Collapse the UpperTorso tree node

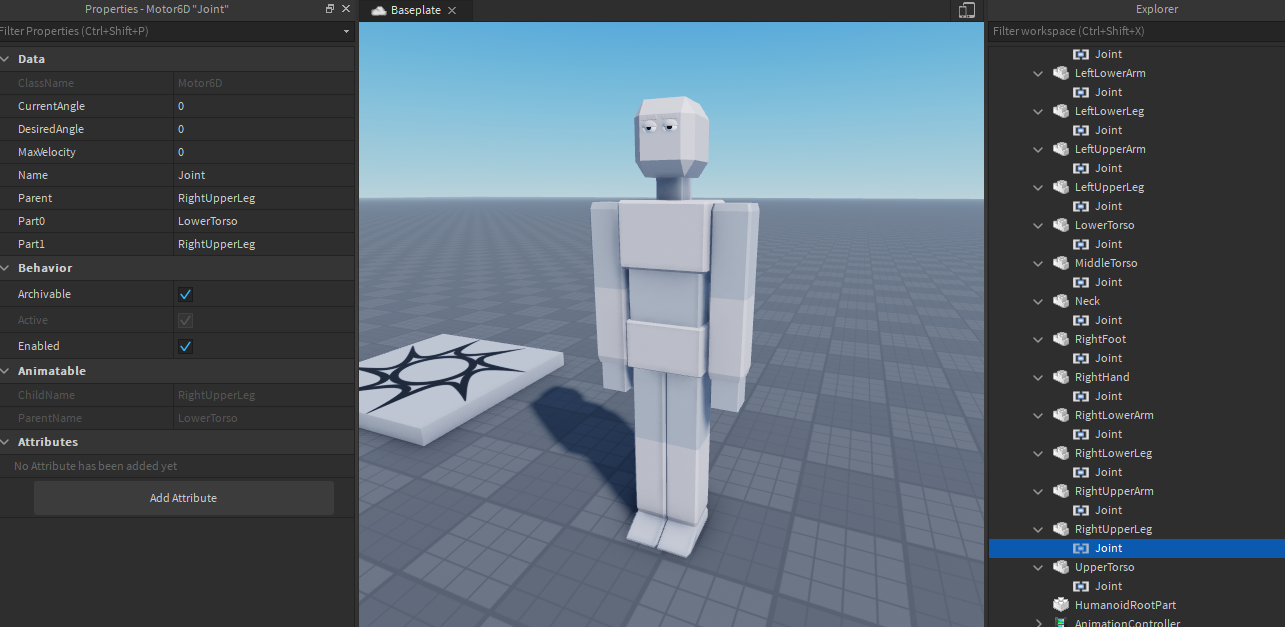pos(1038,567)
